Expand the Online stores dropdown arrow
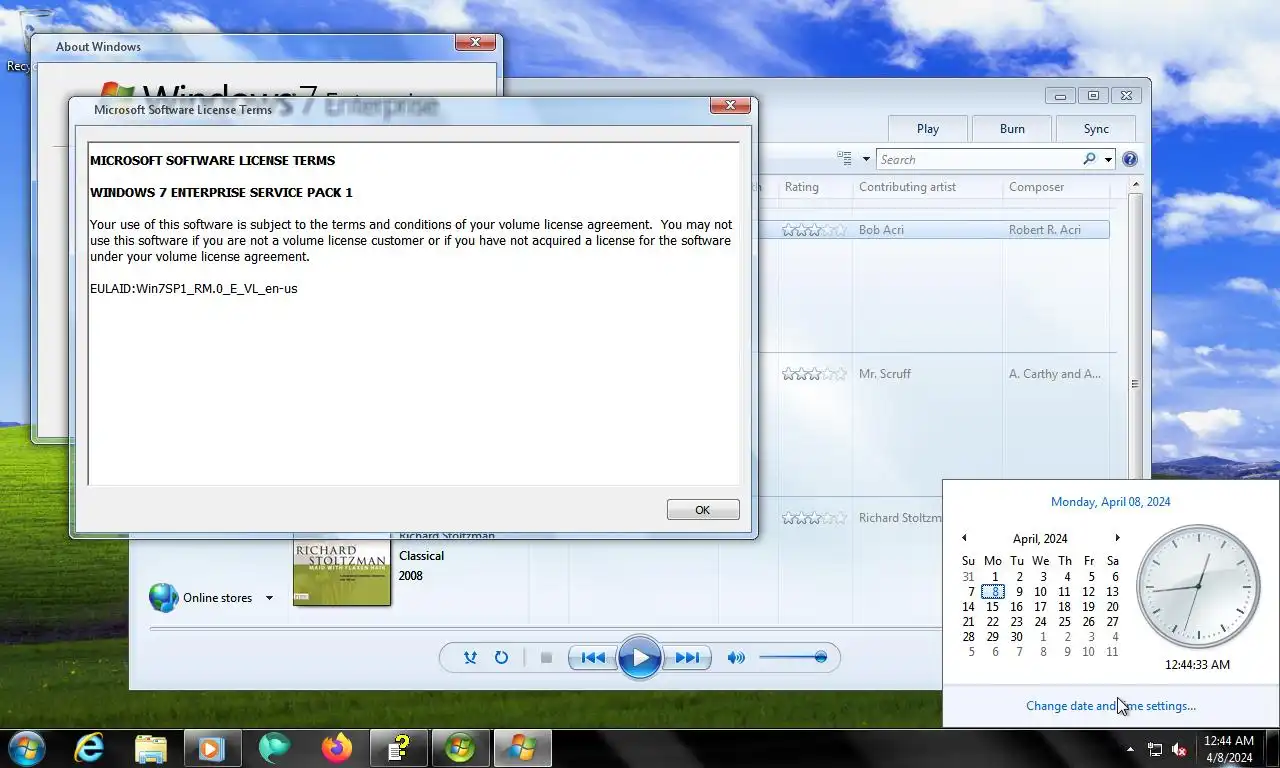The image size is (1280, 768). pyautogui.click(x=269, y=598)
